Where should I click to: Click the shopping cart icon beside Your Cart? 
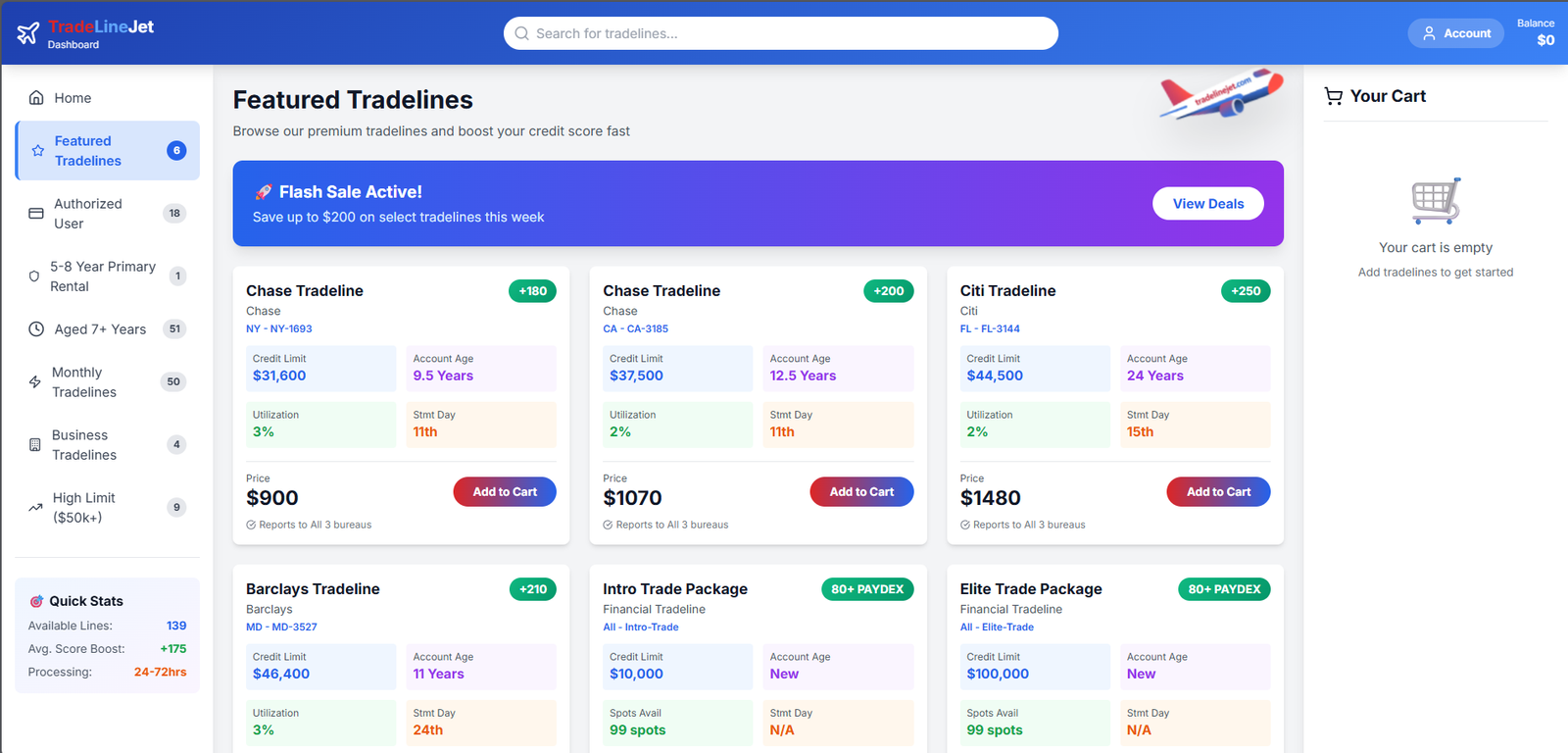tap(1334, 96)
